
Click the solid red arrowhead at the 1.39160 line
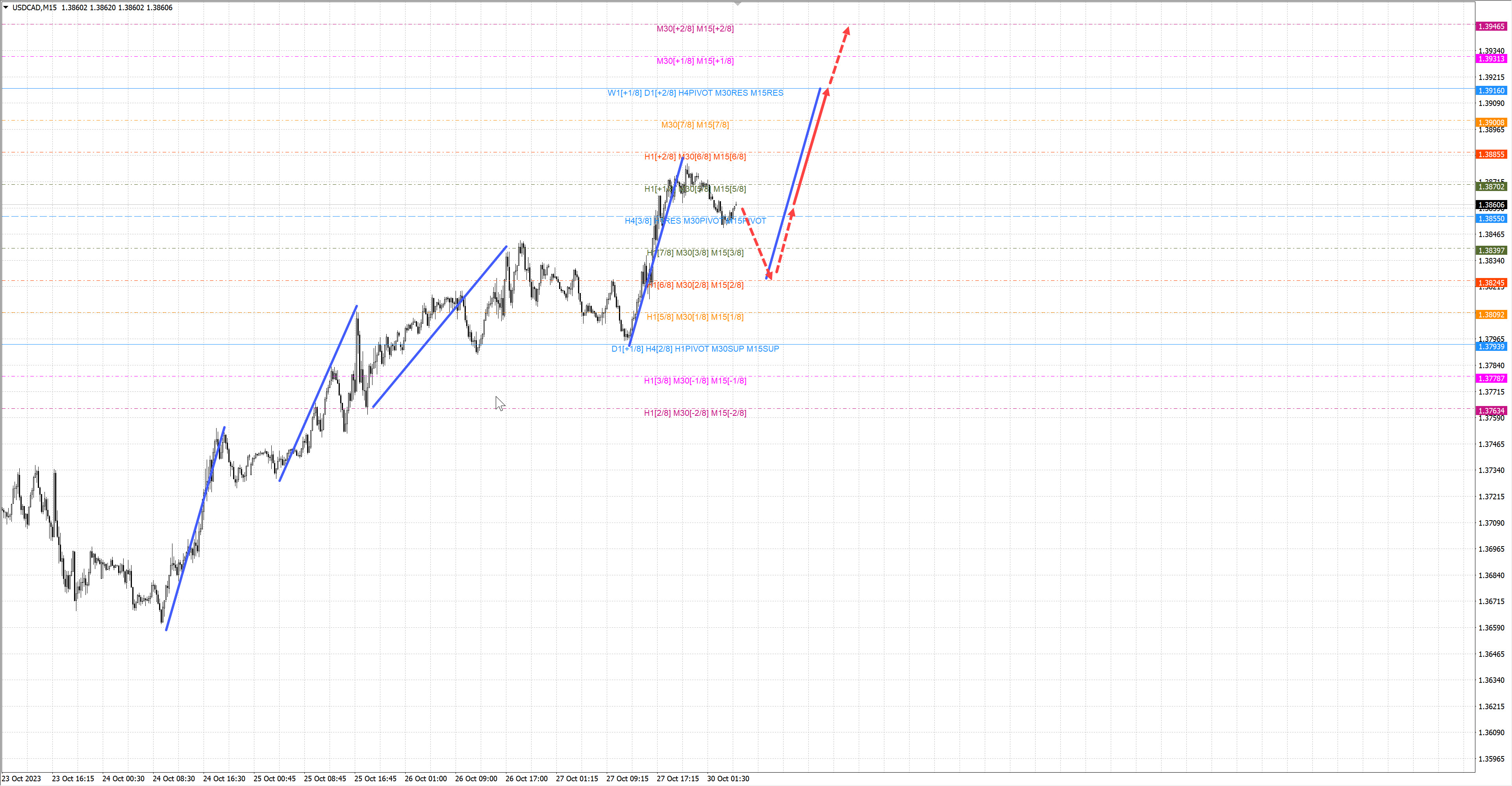[826, 92]
